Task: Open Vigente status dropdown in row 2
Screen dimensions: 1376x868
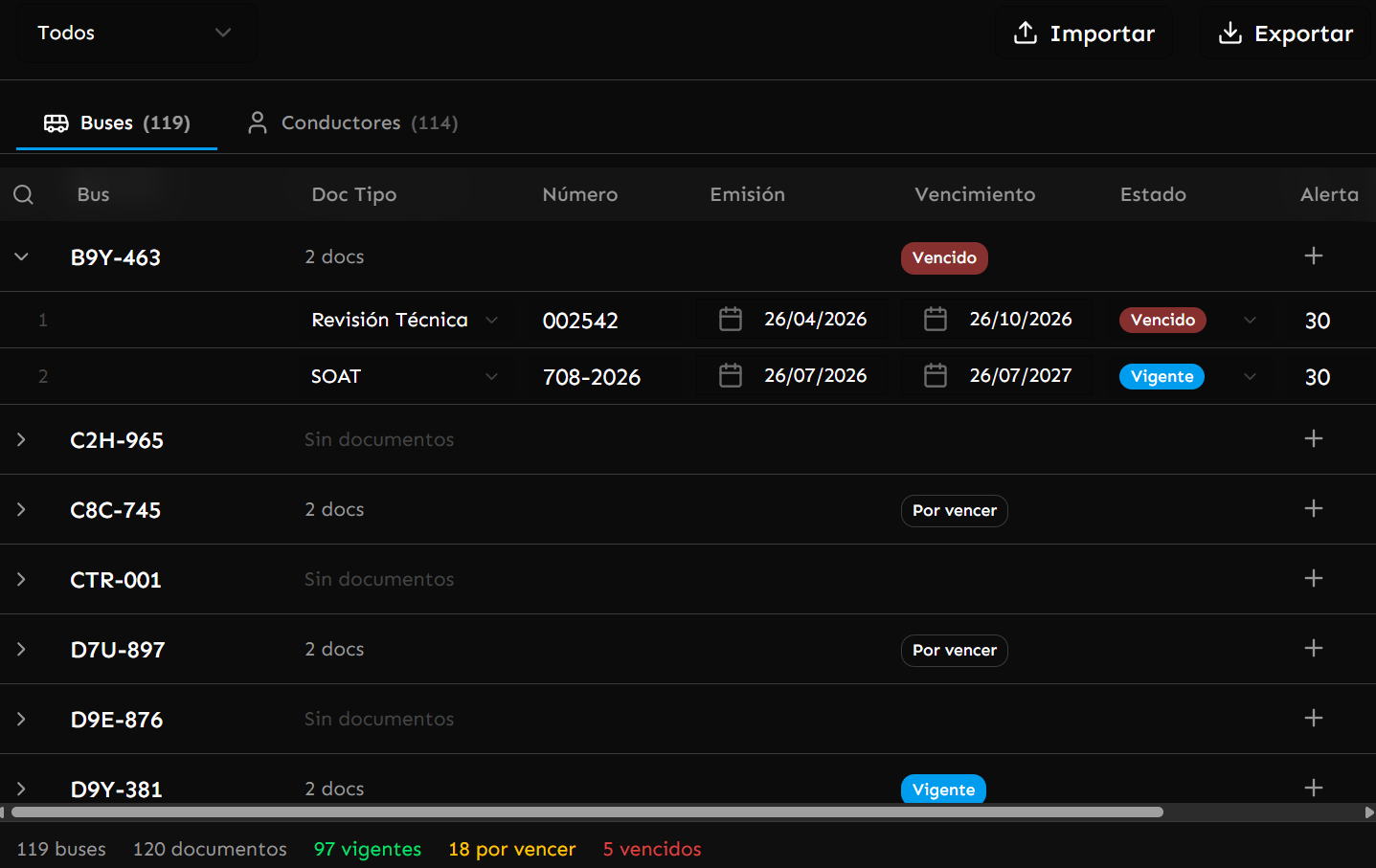Action: (1188, 376)
